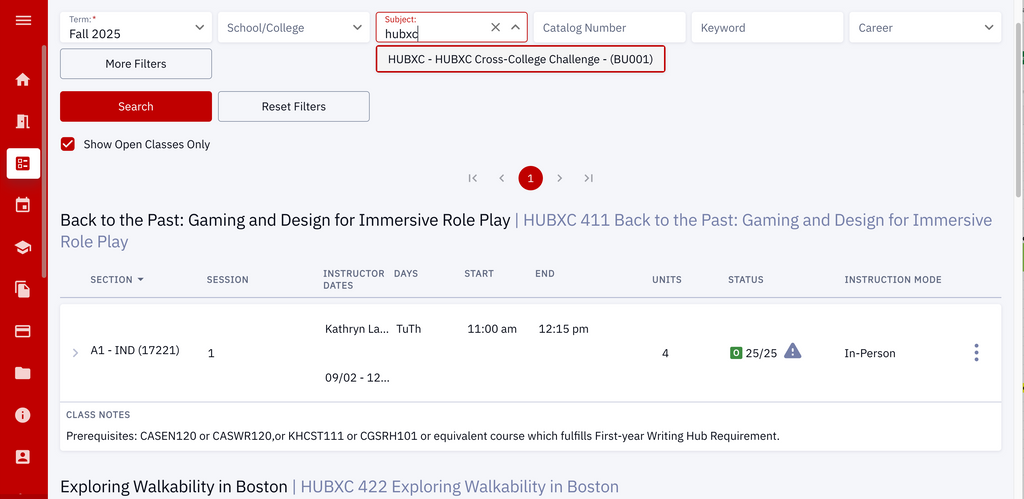1024x499 pixels.
Task: Go to next results page arrow
Action: click(559, 178)
